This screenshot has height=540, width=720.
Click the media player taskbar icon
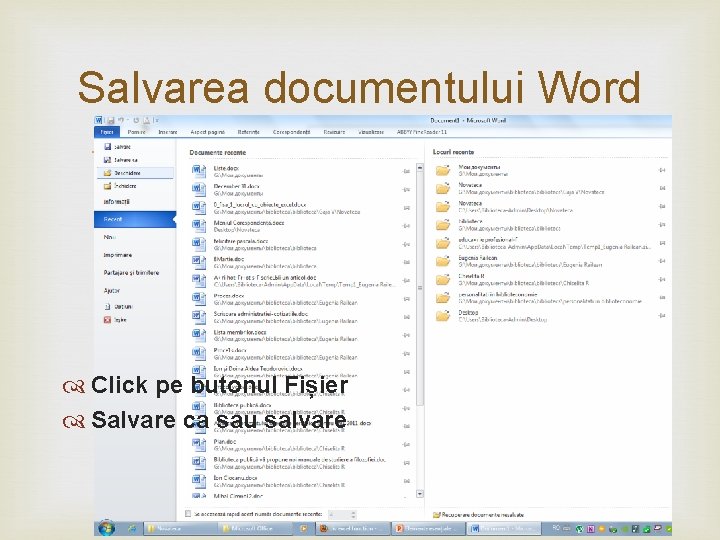click(x=304, y=529)
